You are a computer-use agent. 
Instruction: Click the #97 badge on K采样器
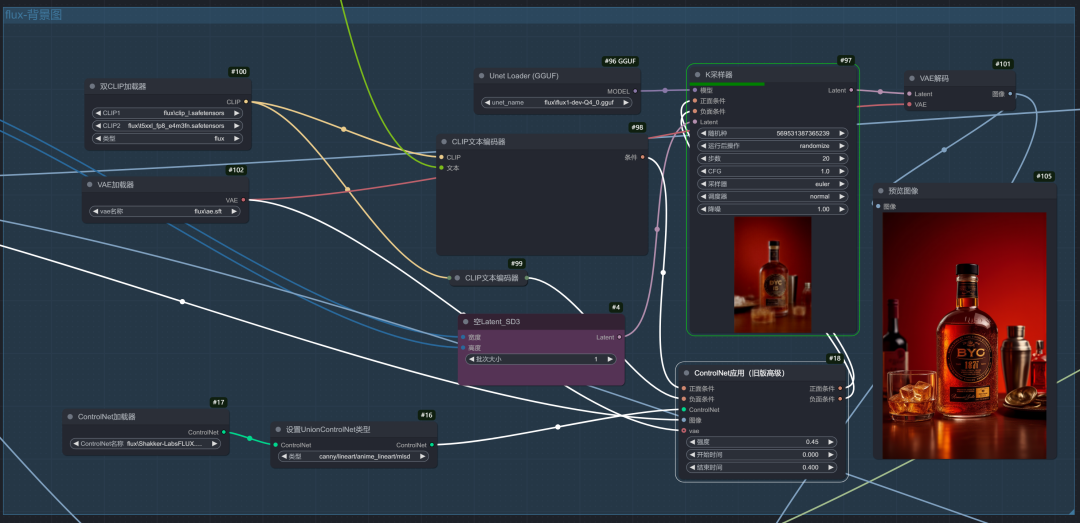(x=846, y=61)
